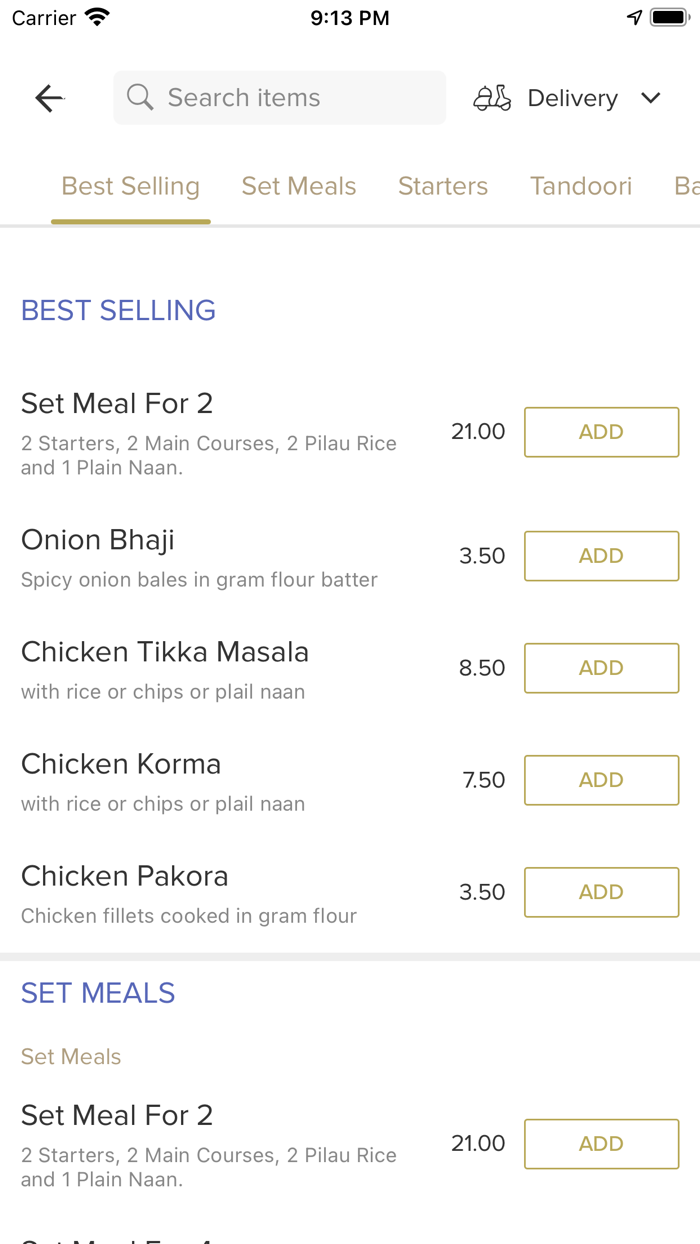Viewport: 700px width, 1244px height.
Task: Tap the search magnifier icon
Action: [140, 98]
